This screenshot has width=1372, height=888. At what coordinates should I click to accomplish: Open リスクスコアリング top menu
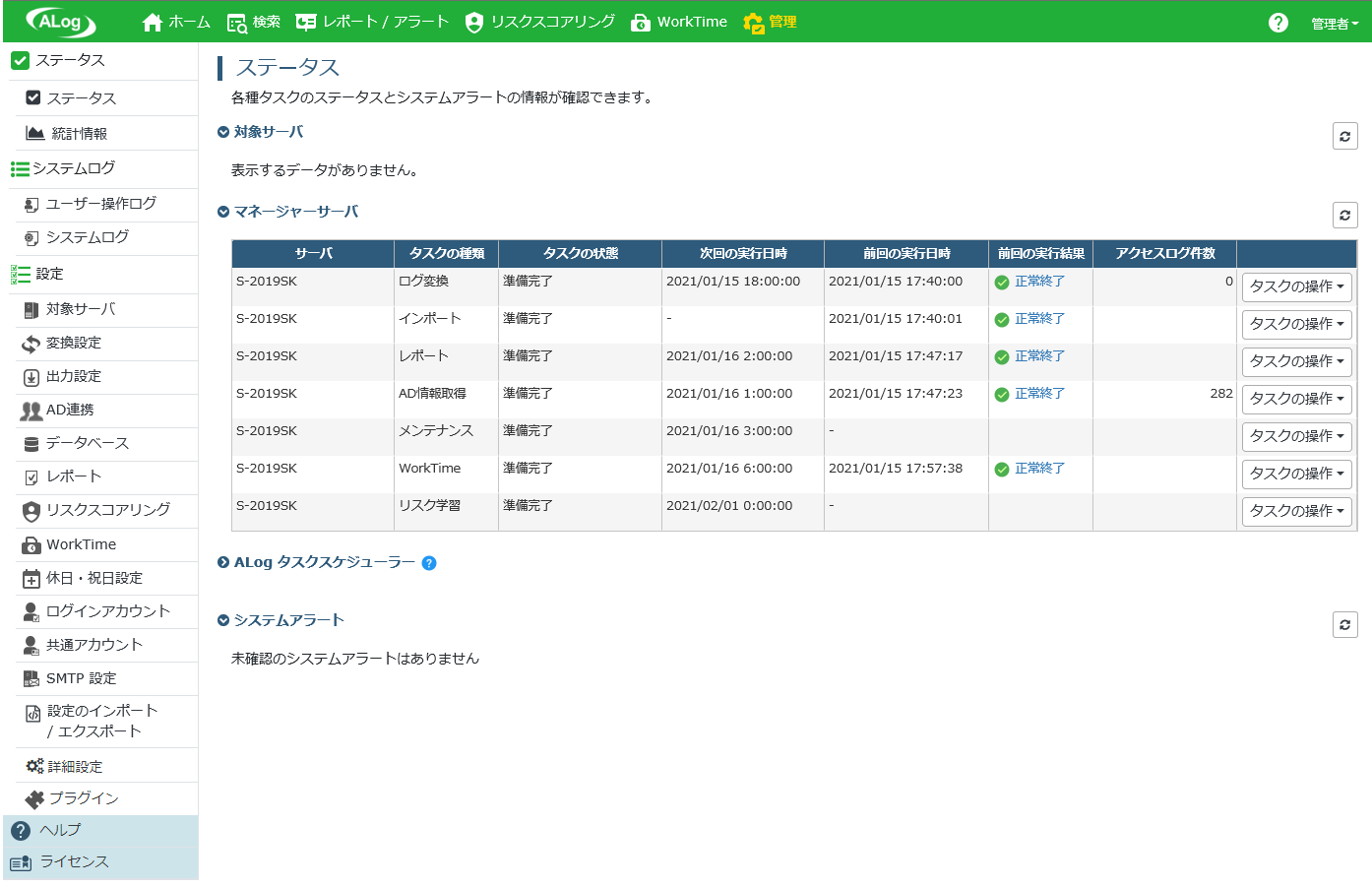(540, 22)
